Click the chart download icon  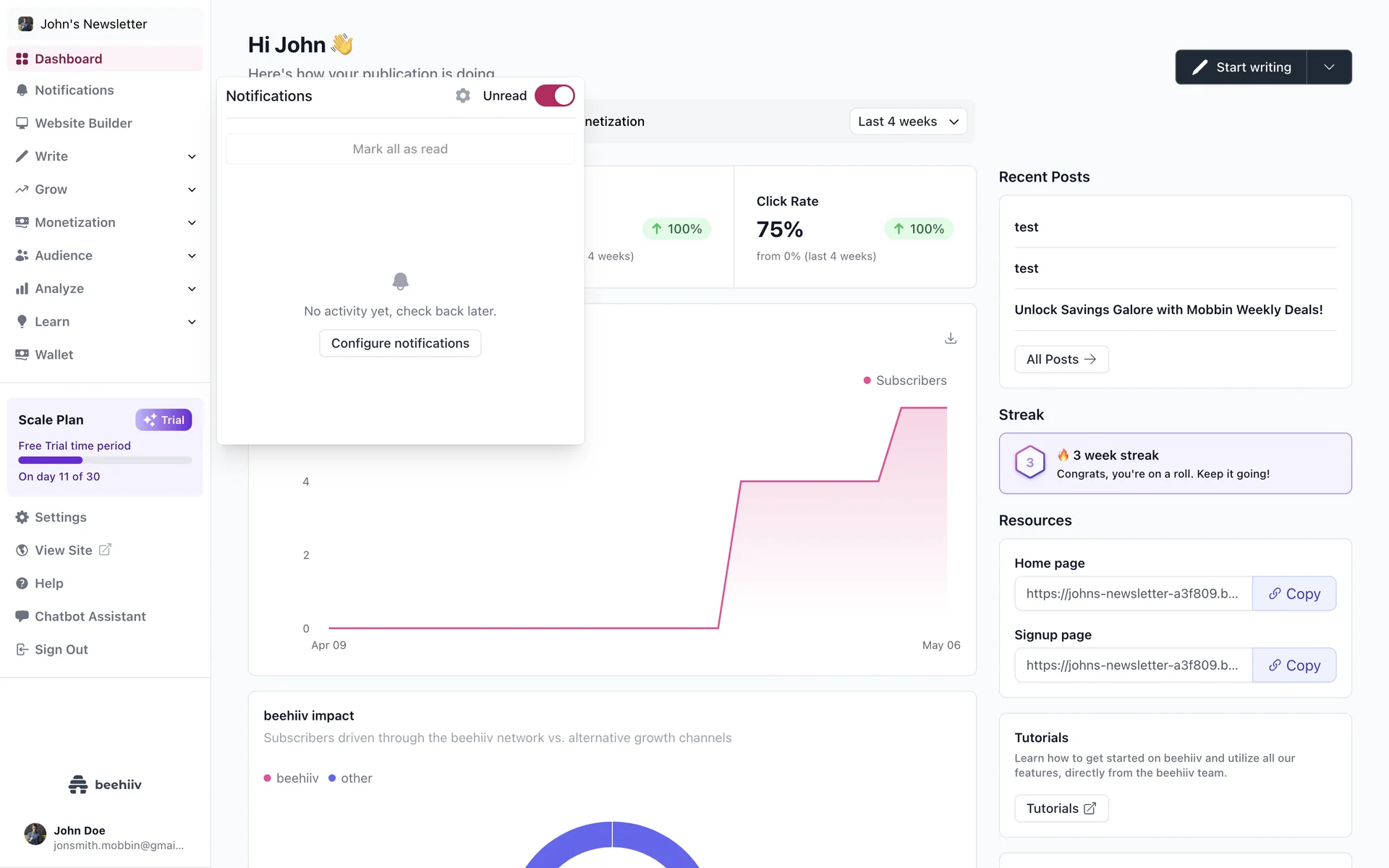click(951, 339)
